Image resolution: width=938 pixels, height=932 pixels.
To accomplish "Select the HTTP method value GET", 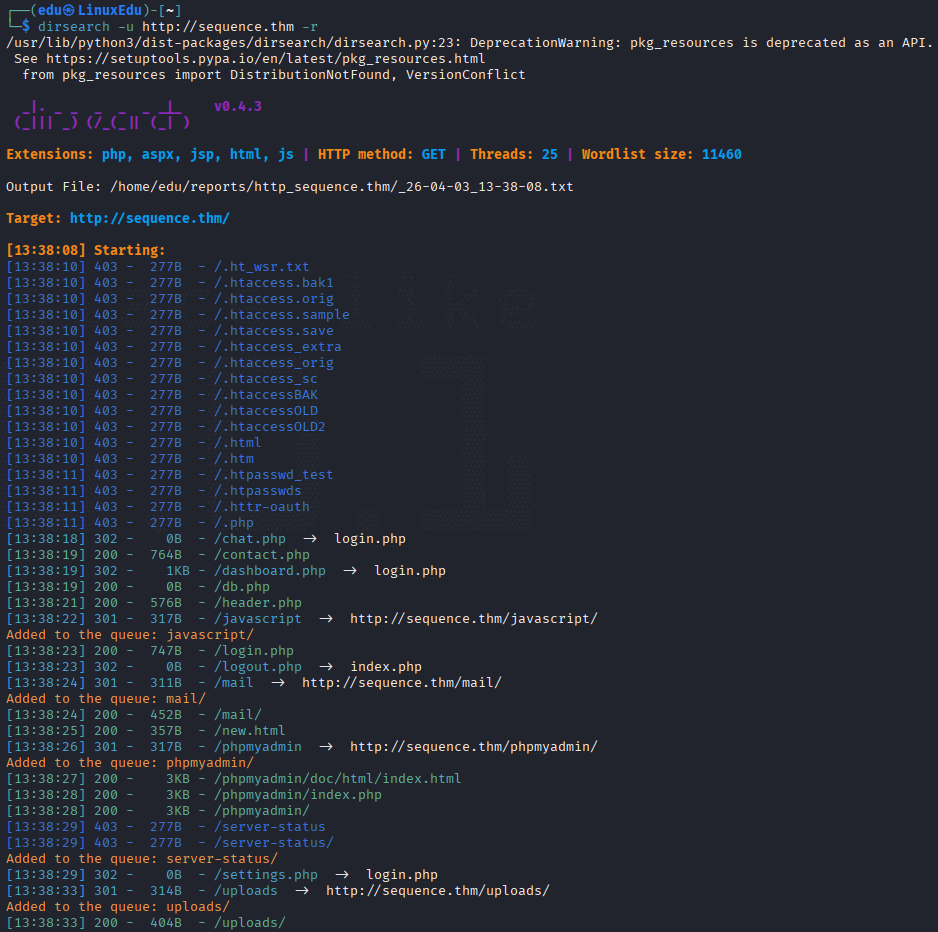I will (x=434, y=154).
